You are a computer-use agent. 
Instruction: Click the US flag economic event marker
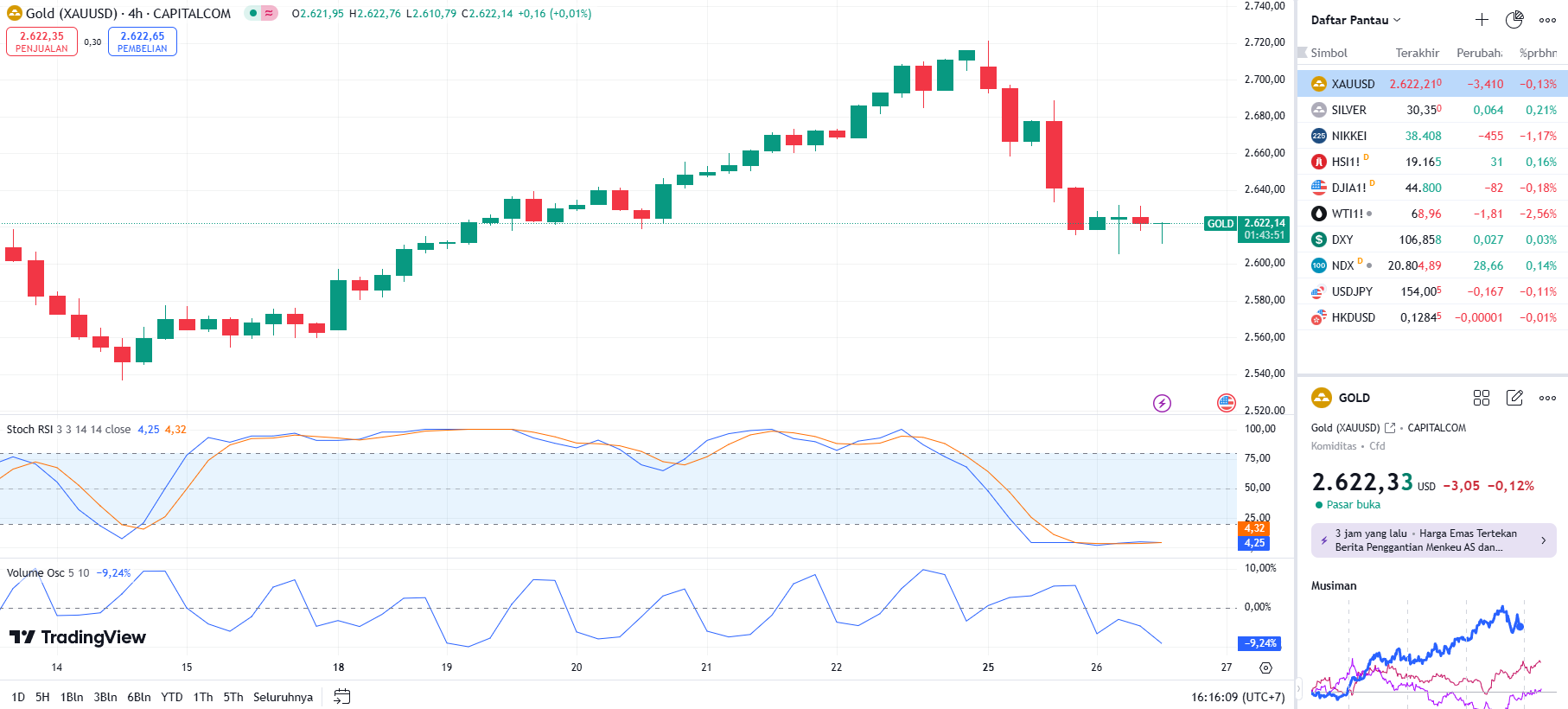click(x=1226, y=402)
